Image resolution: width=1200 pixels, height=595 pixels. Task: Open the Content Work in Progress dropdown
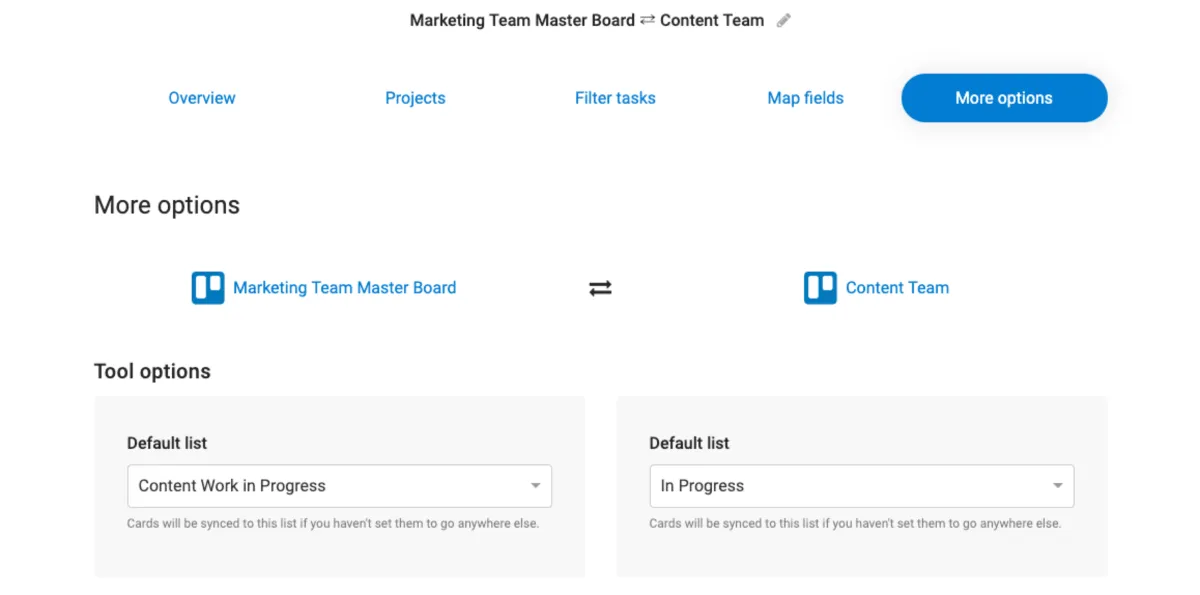[x=330, y=486]
